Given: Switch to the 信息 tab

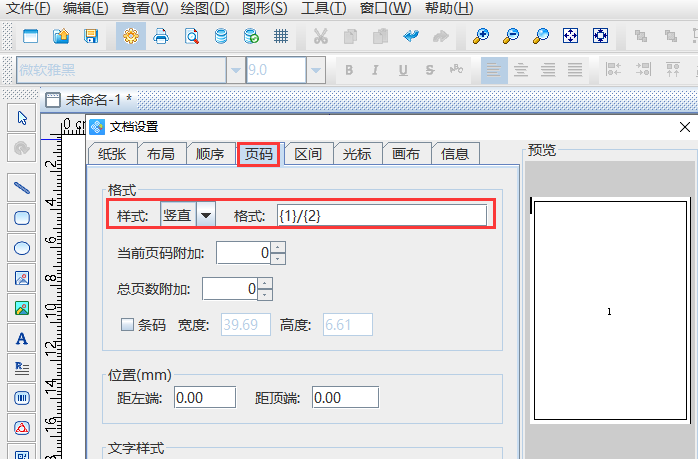Looking at the screenshot, I should (x=455, y=154).
